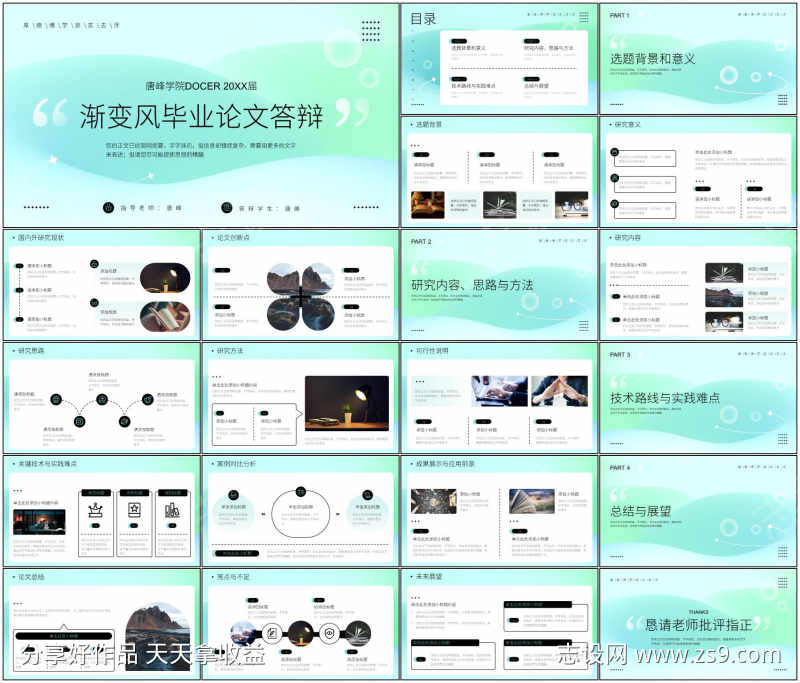Open the PART 1 选题背景和意义 section slide
800x683 pixels.
(698, 59)
